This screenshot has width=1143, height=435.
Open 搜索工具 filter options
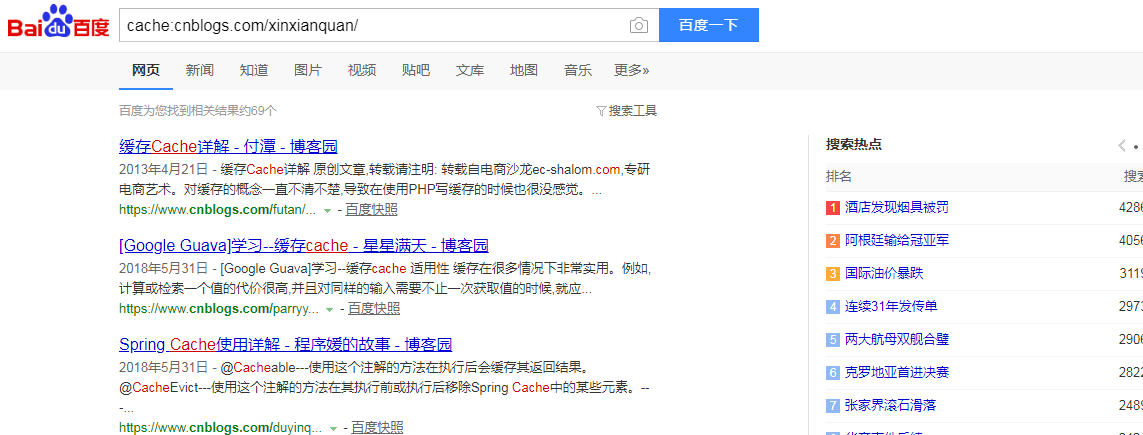[626, 111]
